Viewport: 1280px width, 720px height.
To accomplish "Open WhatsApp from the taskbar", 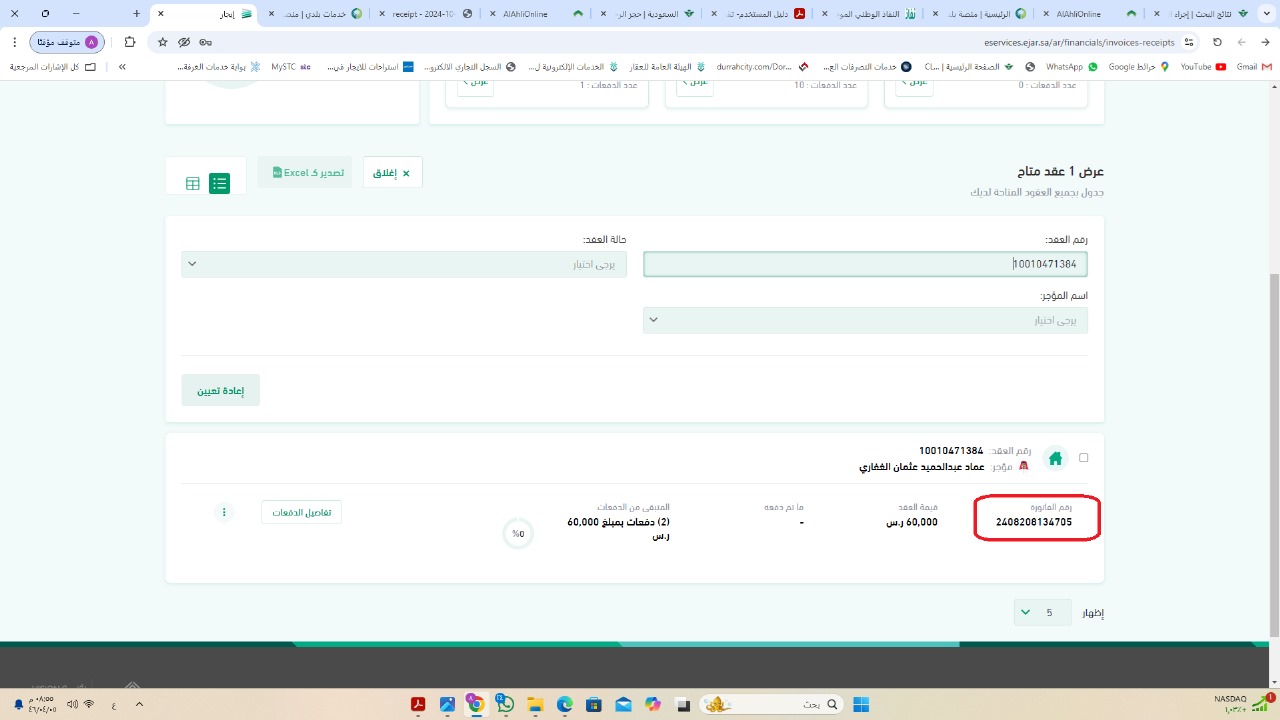I will click(x=505, y=705).
